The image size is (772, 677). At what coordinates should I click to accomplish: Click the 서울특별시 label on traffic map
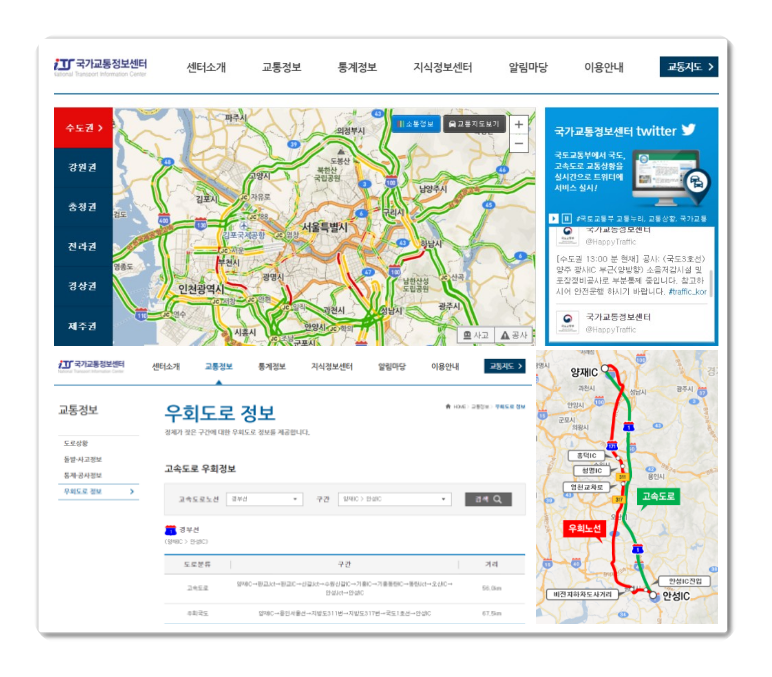point(324,227)
